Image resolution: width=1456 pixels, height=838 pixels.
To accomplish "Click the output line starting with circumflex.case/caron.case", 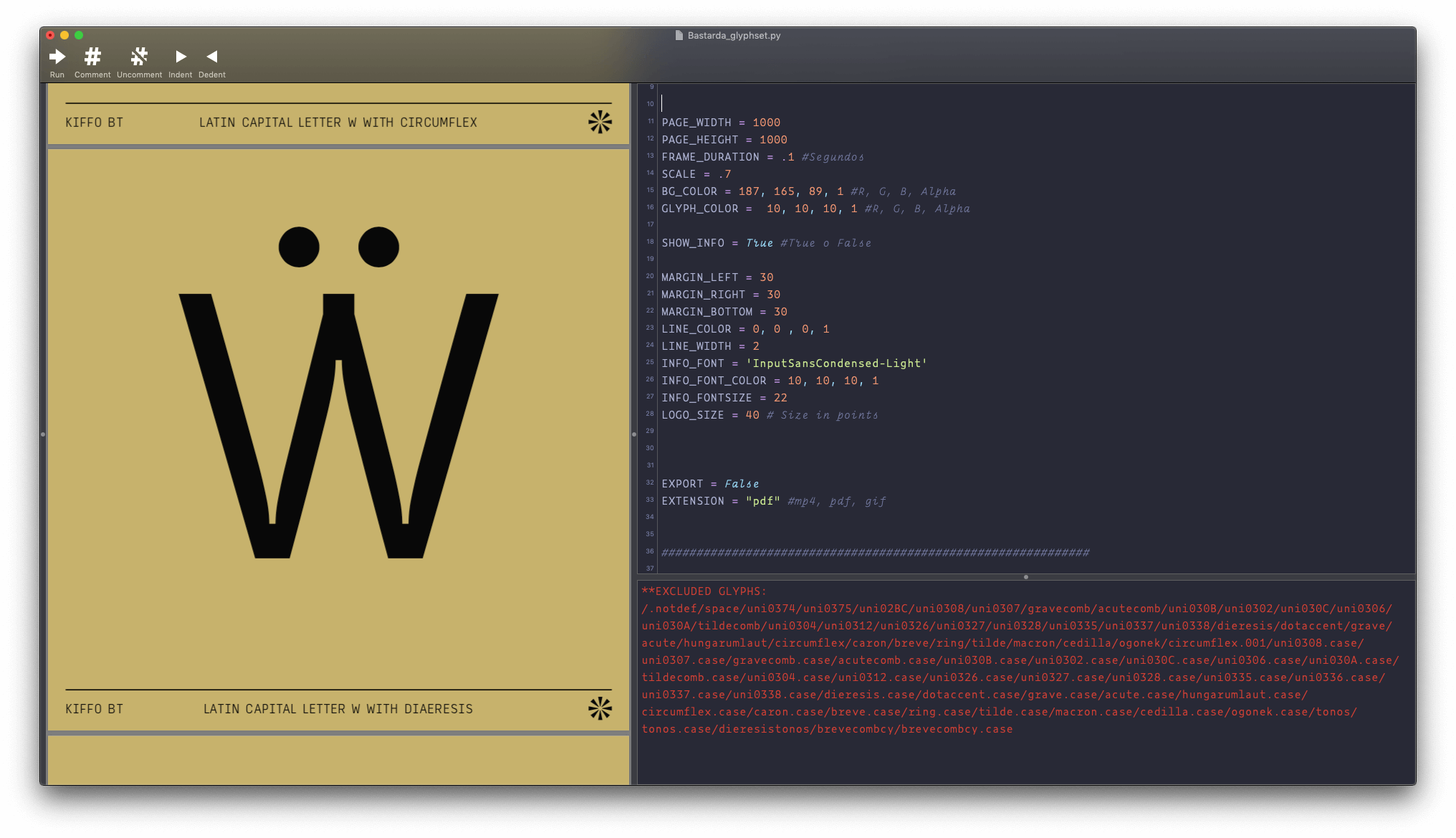I will point(1000,712).
